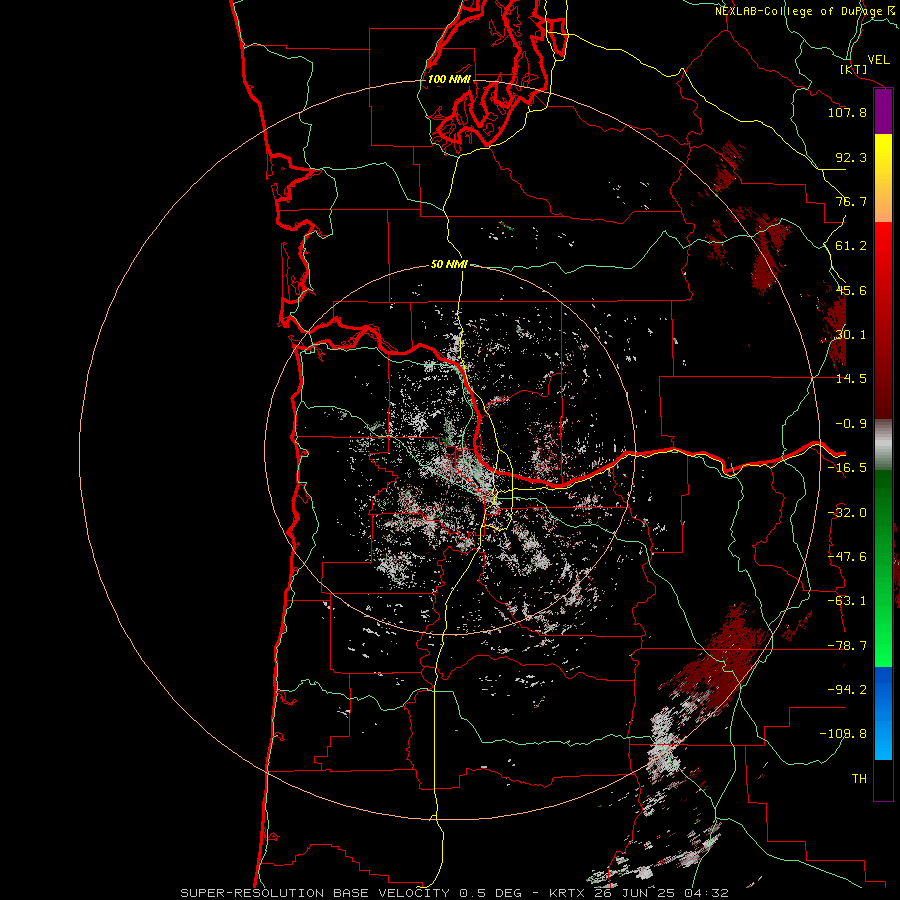Click the -94.2 scale value
The width and height of the screenshot is (900, 900).
847,690
